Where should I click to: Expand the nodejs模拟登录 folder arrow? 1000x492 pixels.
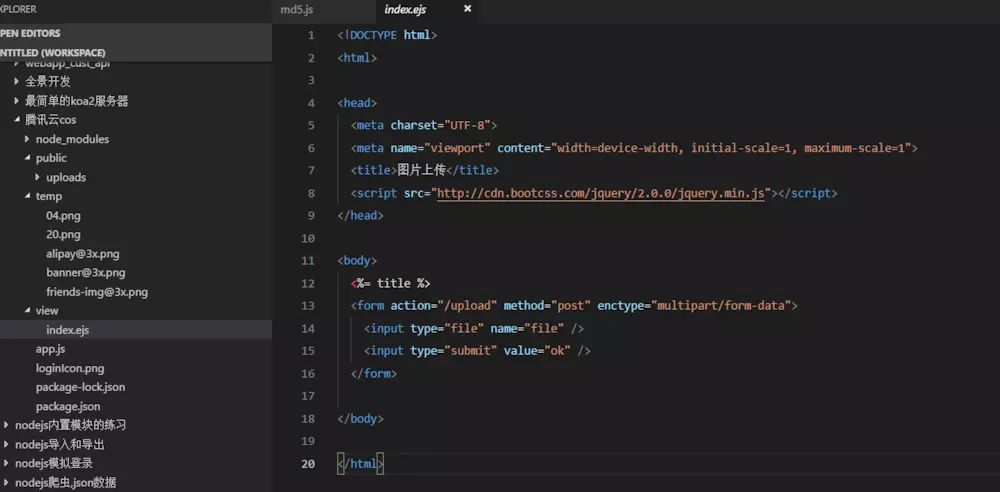(6, 463)
